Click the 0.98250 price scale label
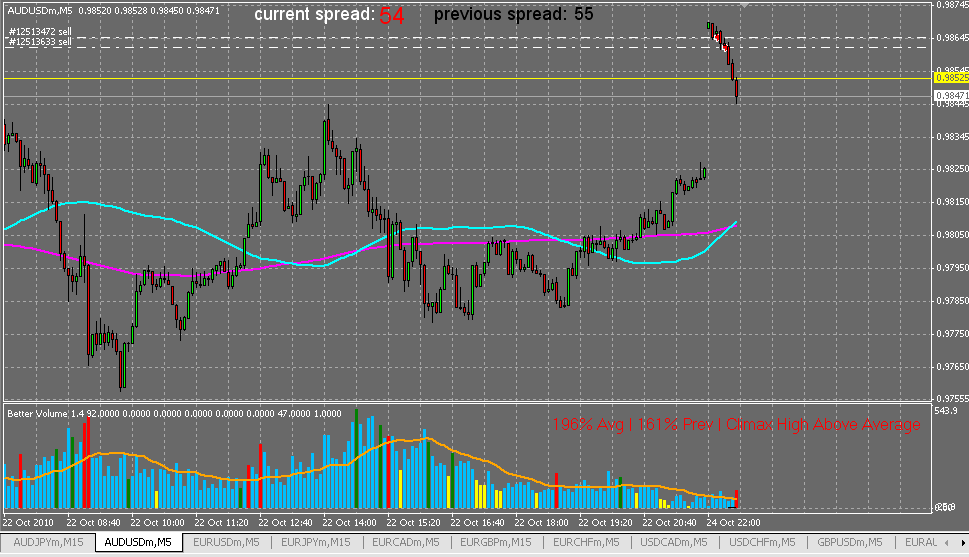Screen dimensions: 969x557 pos(952,169)
